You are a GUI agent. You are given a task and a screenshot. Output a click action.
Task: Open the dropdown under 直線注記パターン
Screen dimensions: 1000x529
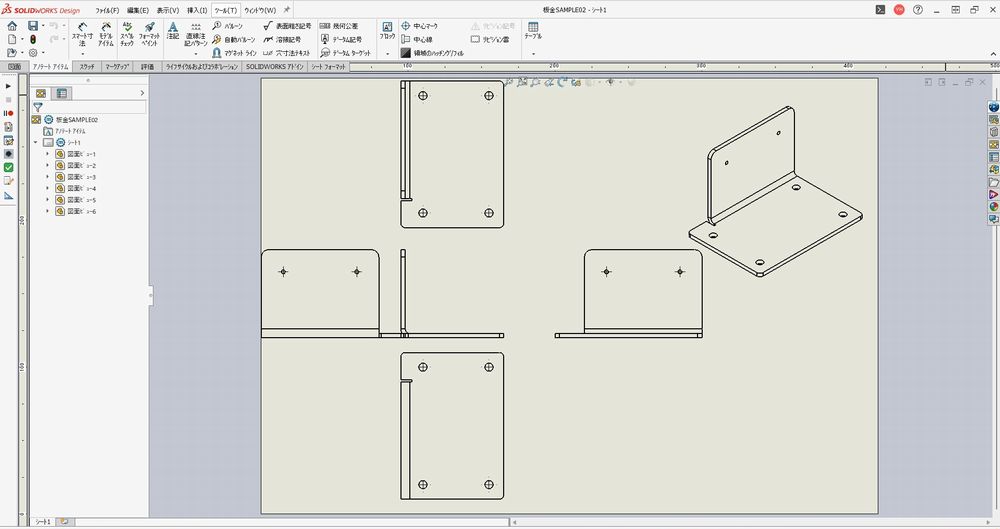coord(195,54)
